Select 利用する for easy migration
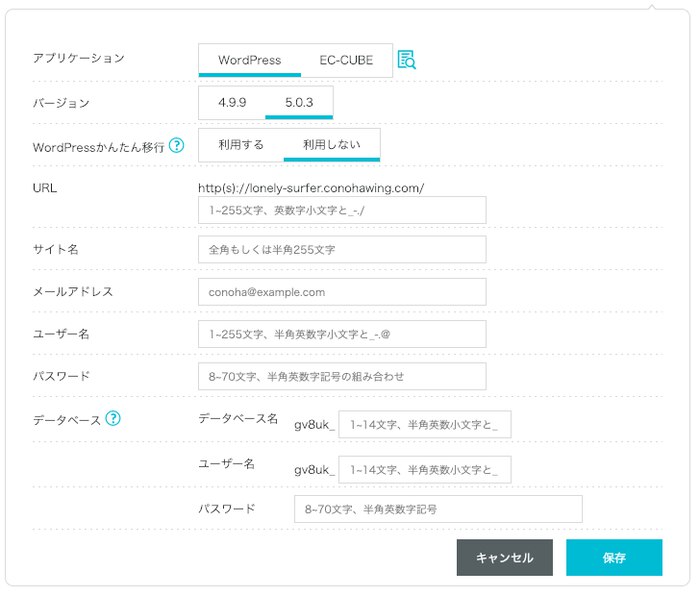This screenshot has height=596, width=700. point(241,145)
